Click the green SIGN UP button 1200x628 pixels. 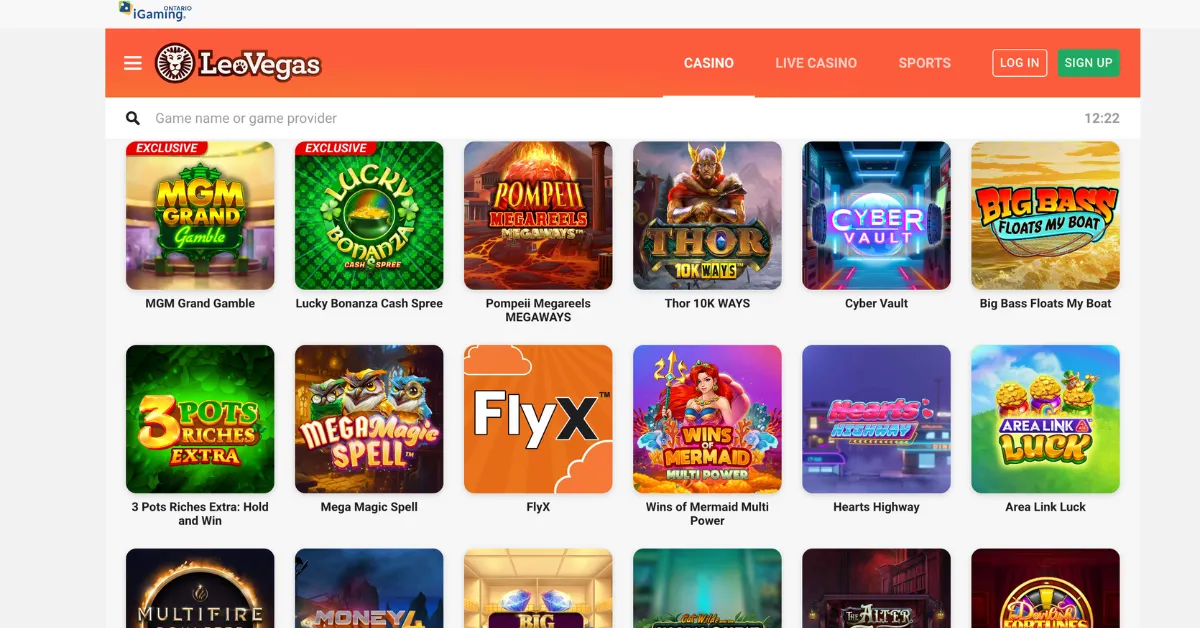tap(1088, 63)
